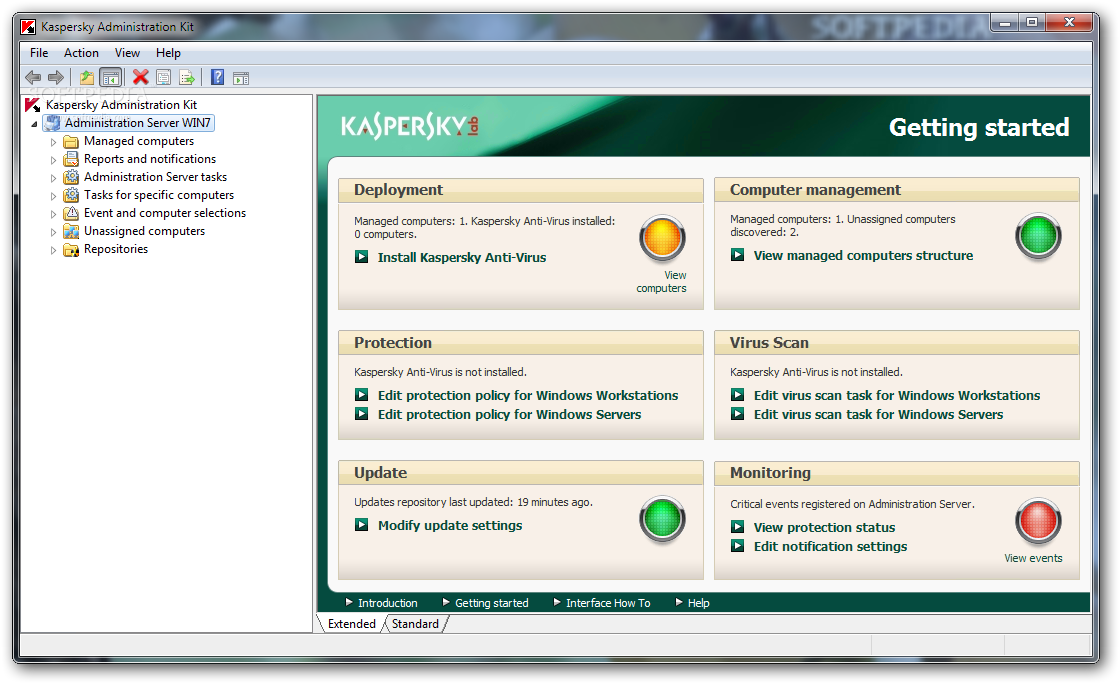The image size is (1120, 684).
Task: Open the View protection status link
Action: tap(824, 528)
